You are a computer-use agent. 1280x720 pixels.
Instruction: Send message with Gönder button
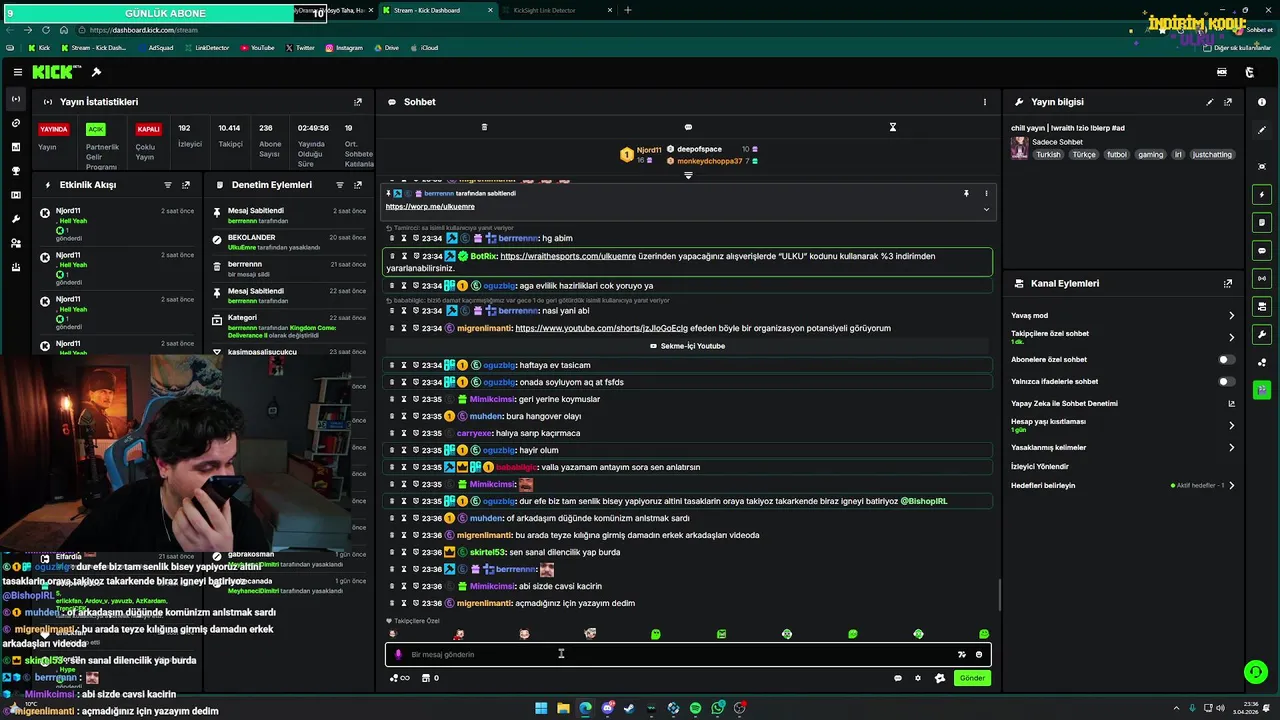click(x=972, y=678)
